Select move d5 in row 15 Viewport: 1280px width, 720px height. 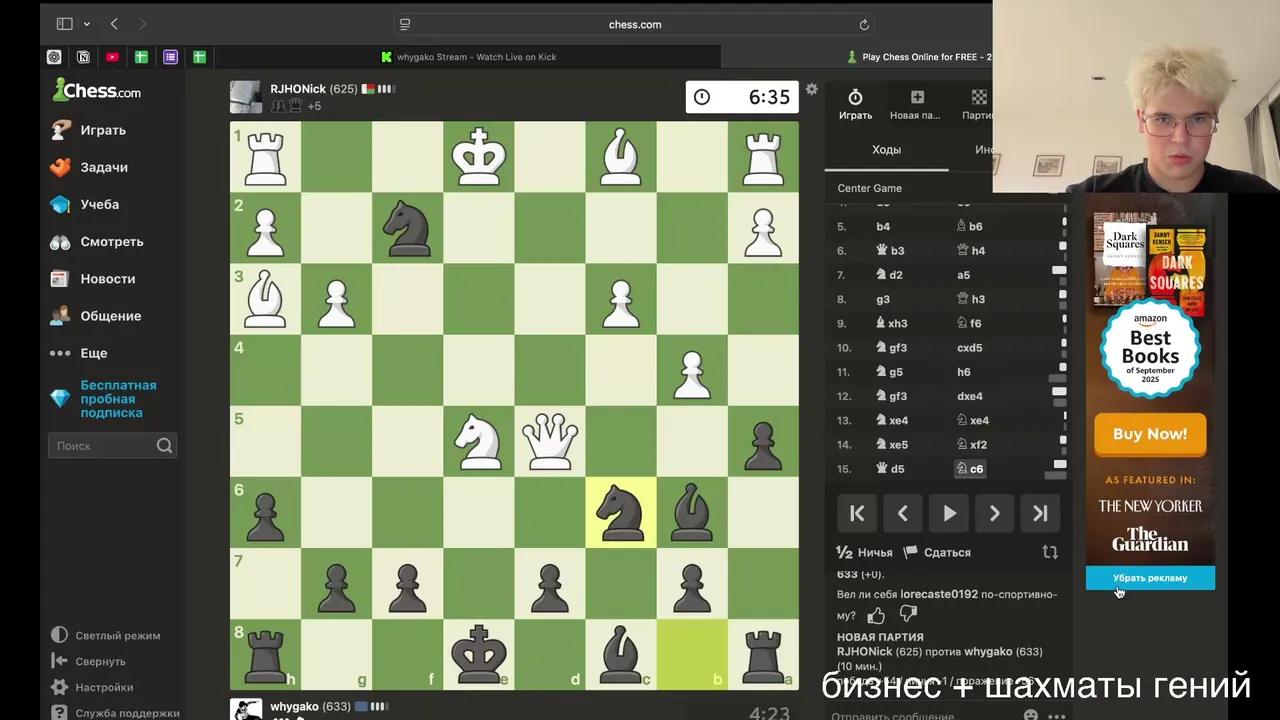click(x=889, y=468)
